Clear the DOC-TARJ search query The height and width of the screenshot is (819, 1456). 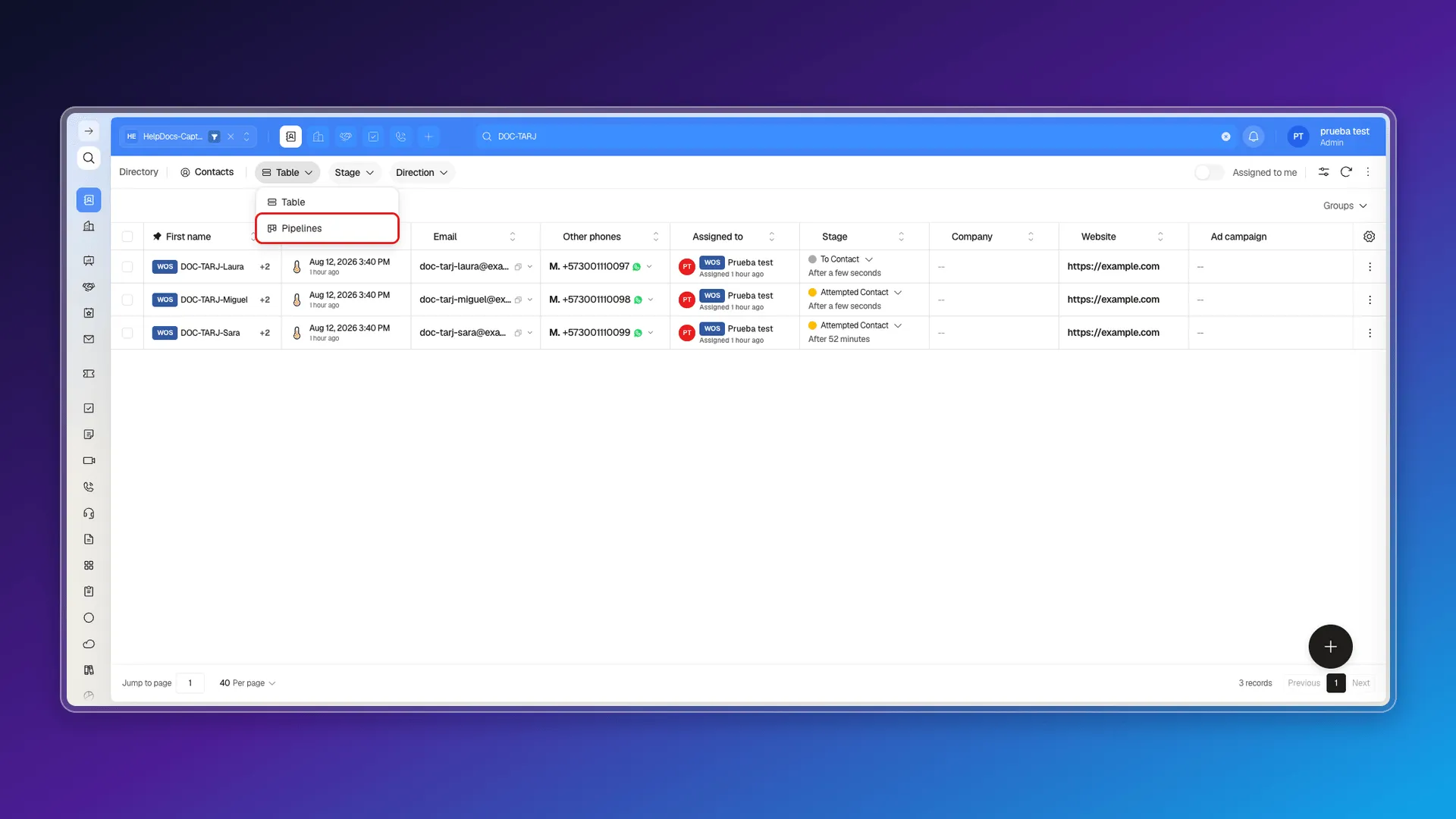click(1225, 136)
